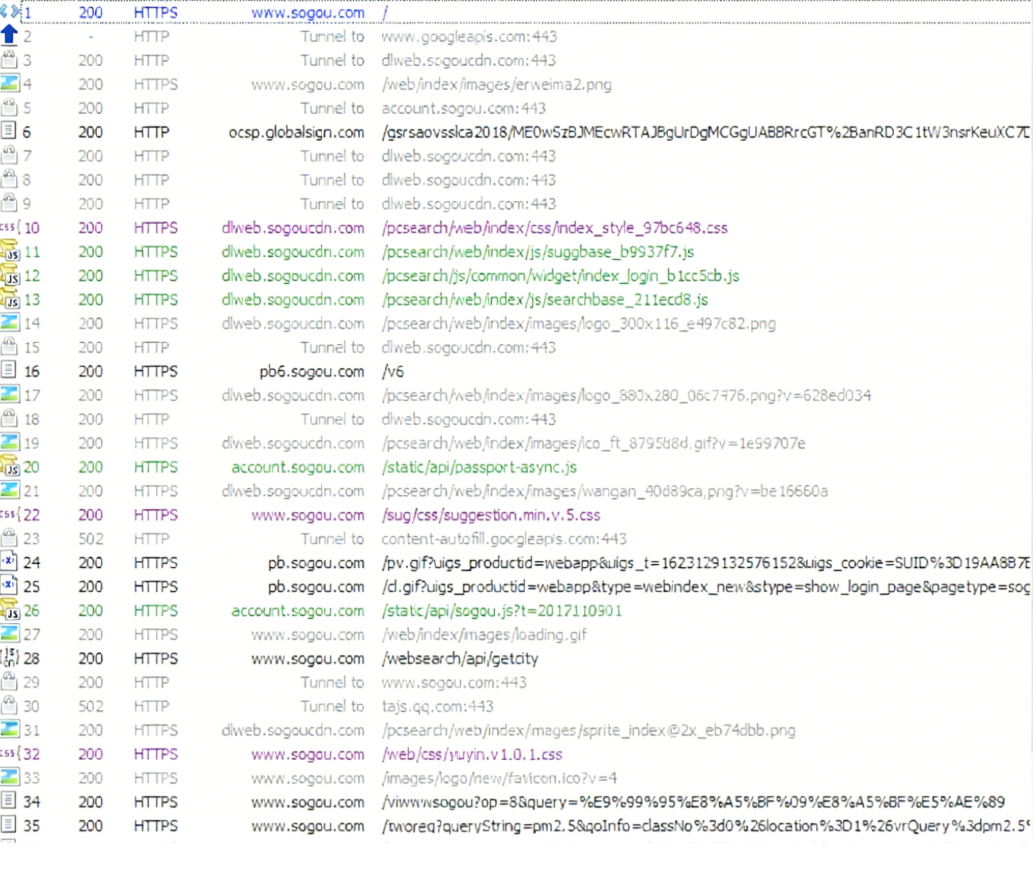Click the lock icon of session 23 with 502
Viewport: 1033px width, 883px height.
9,538
